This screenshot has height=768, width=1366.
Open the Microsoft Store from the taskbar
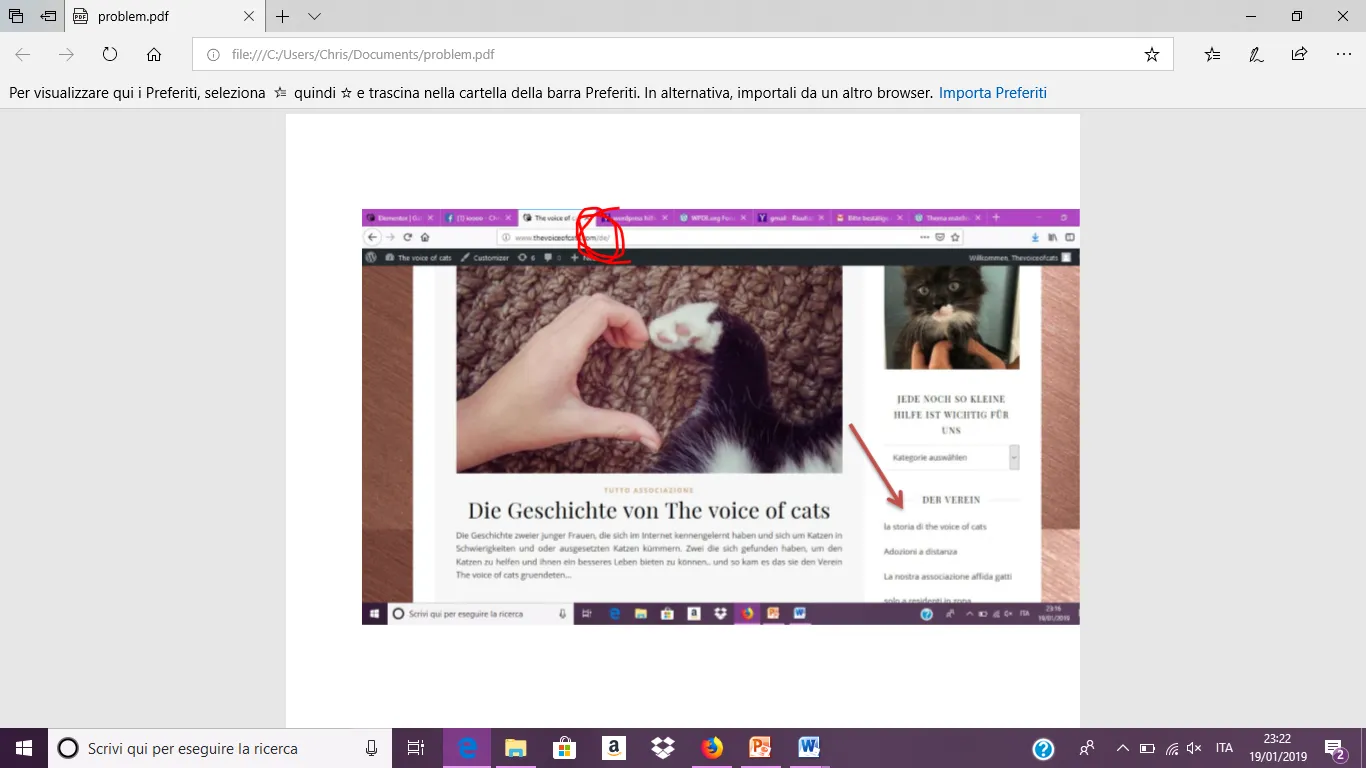tap(565, 748)
